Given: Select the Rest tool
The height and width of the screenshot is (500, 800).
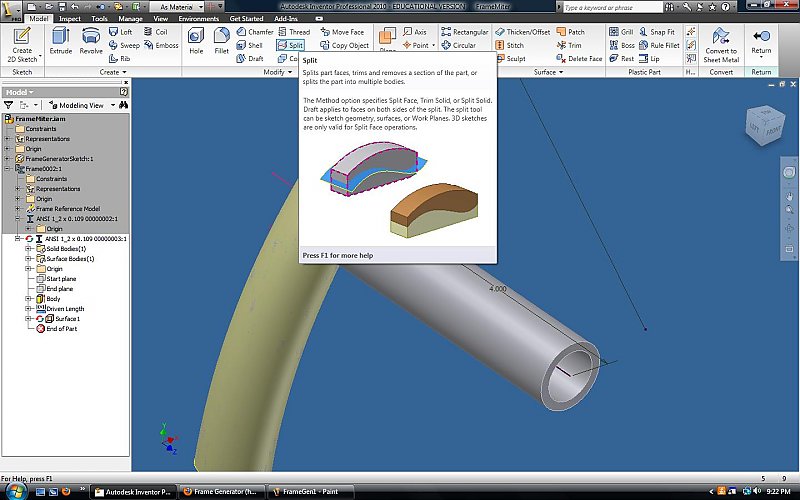Looking at the screenshot, I should pos(621,58).
